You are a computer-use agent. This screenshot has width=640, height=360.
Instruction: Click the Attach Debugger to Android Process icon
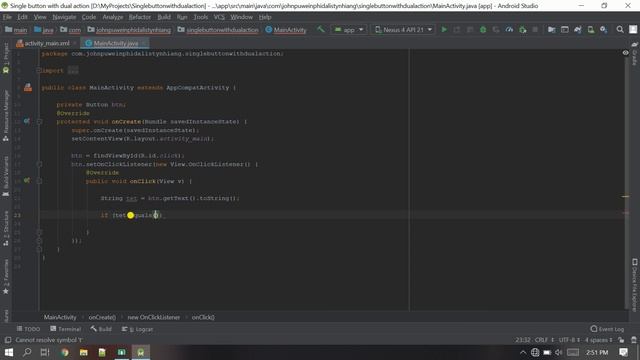point(522,30)
